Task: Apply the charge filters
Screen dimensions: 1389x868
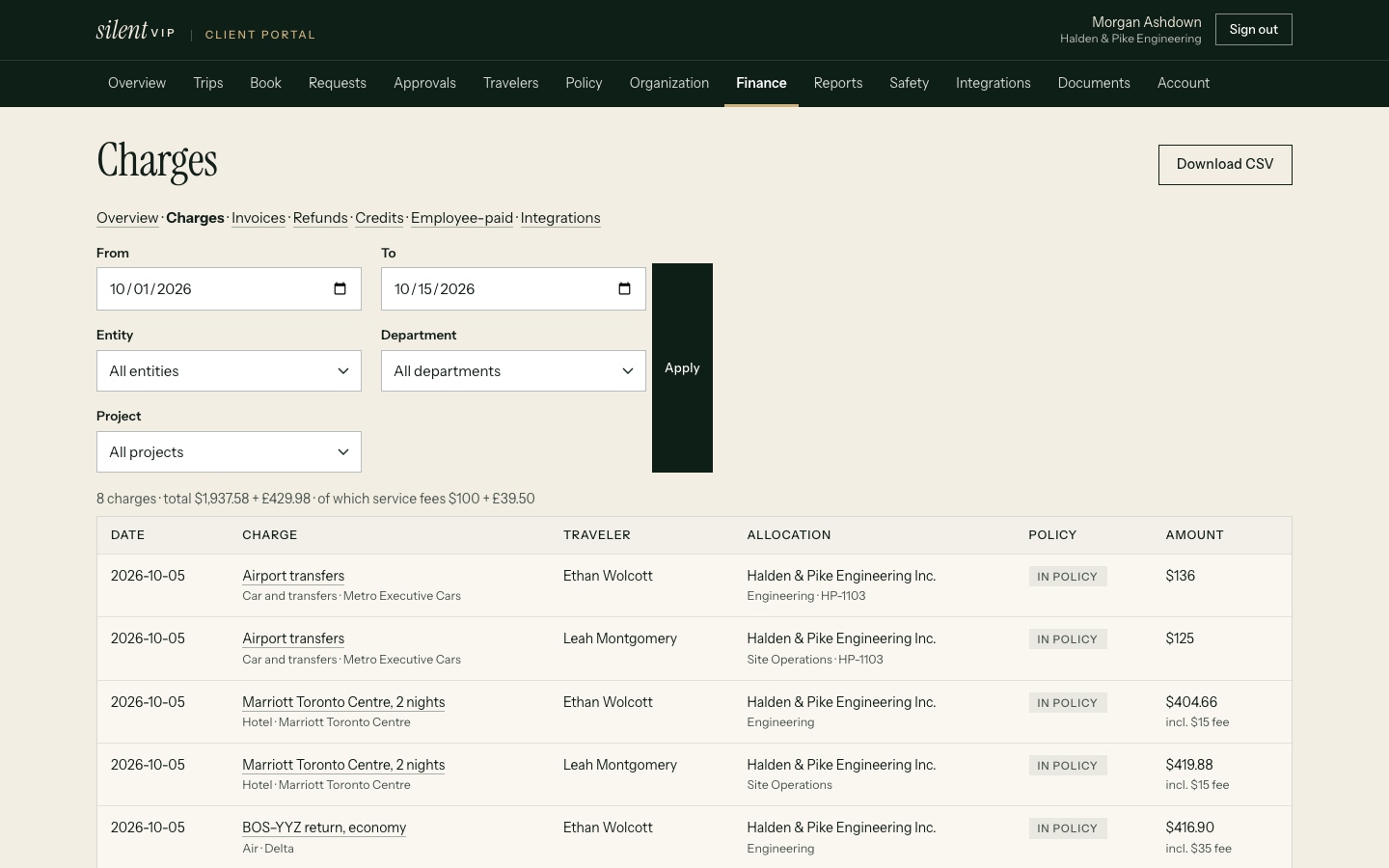Action: (x=682, y=367)
